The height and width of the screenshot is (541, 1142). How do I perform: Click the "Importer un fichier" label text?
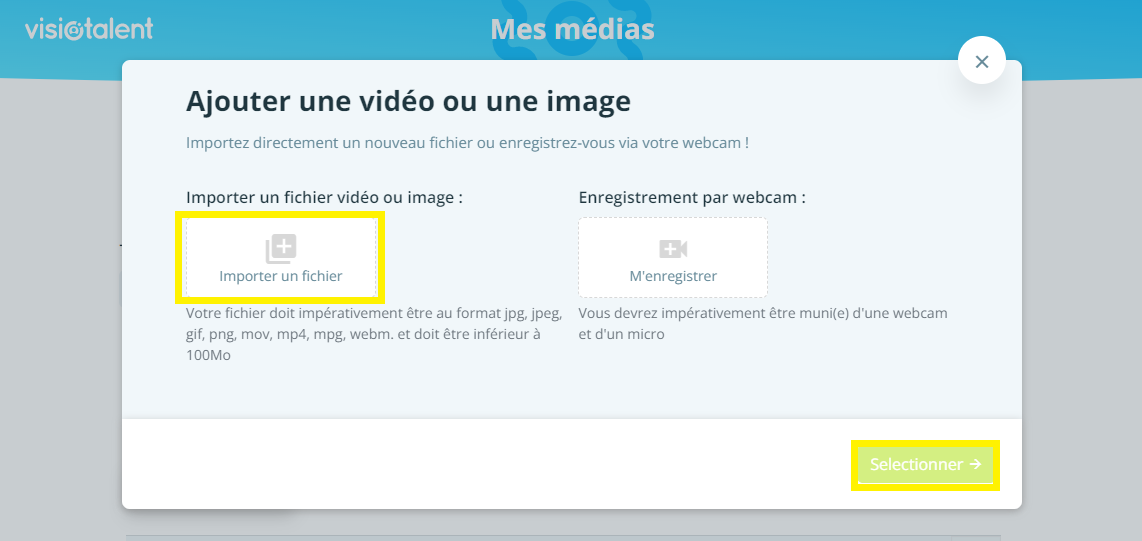point(281,276)
